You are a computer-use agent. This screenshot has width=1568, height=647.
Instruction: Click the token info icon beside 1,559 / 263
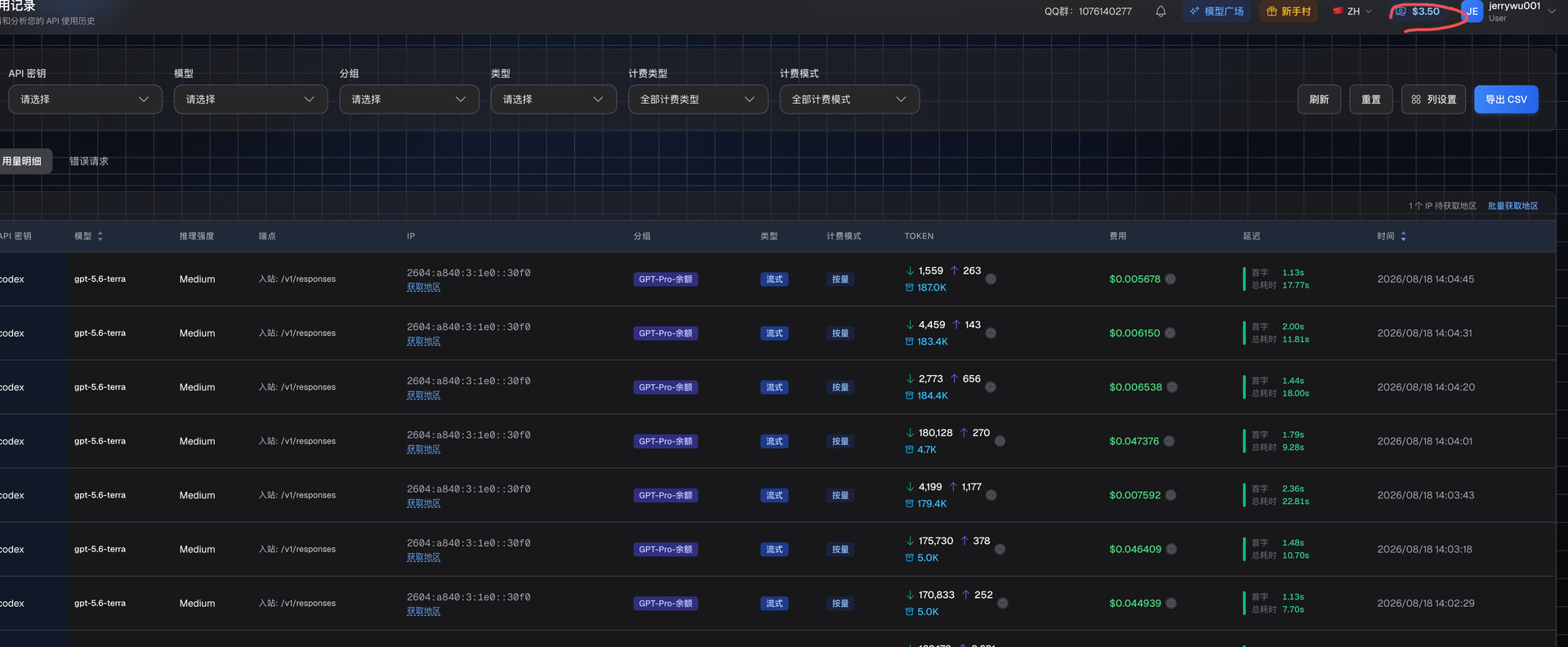991,279
